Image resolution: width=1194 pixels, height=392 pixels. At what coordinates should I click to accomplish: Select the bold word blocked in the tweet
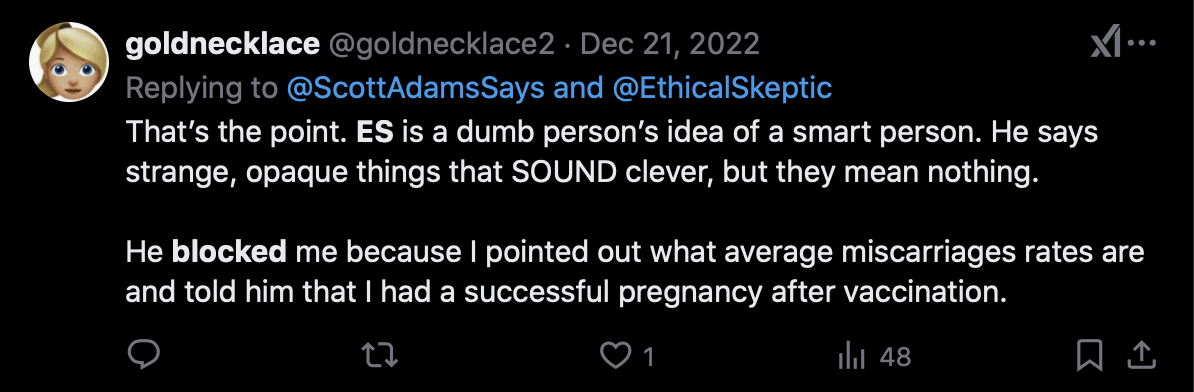pos(229,251)
